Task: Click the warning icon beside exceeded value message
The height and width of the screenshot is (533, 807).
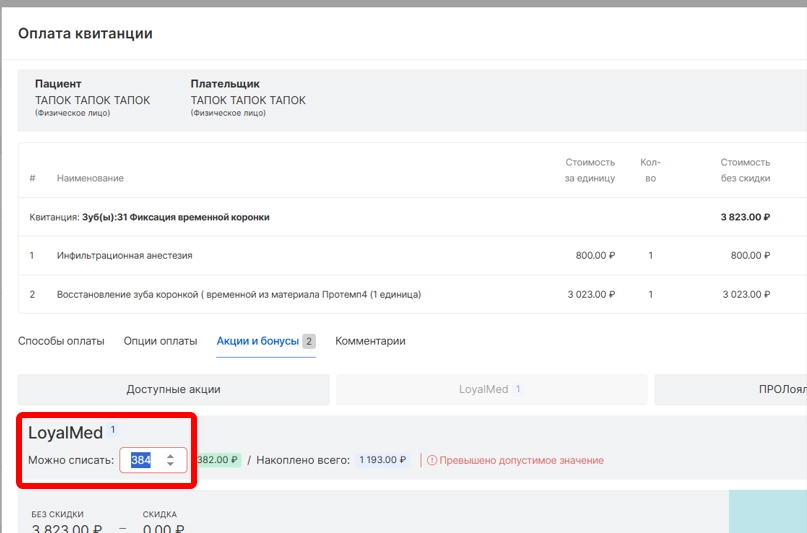Action: [432, 460]
